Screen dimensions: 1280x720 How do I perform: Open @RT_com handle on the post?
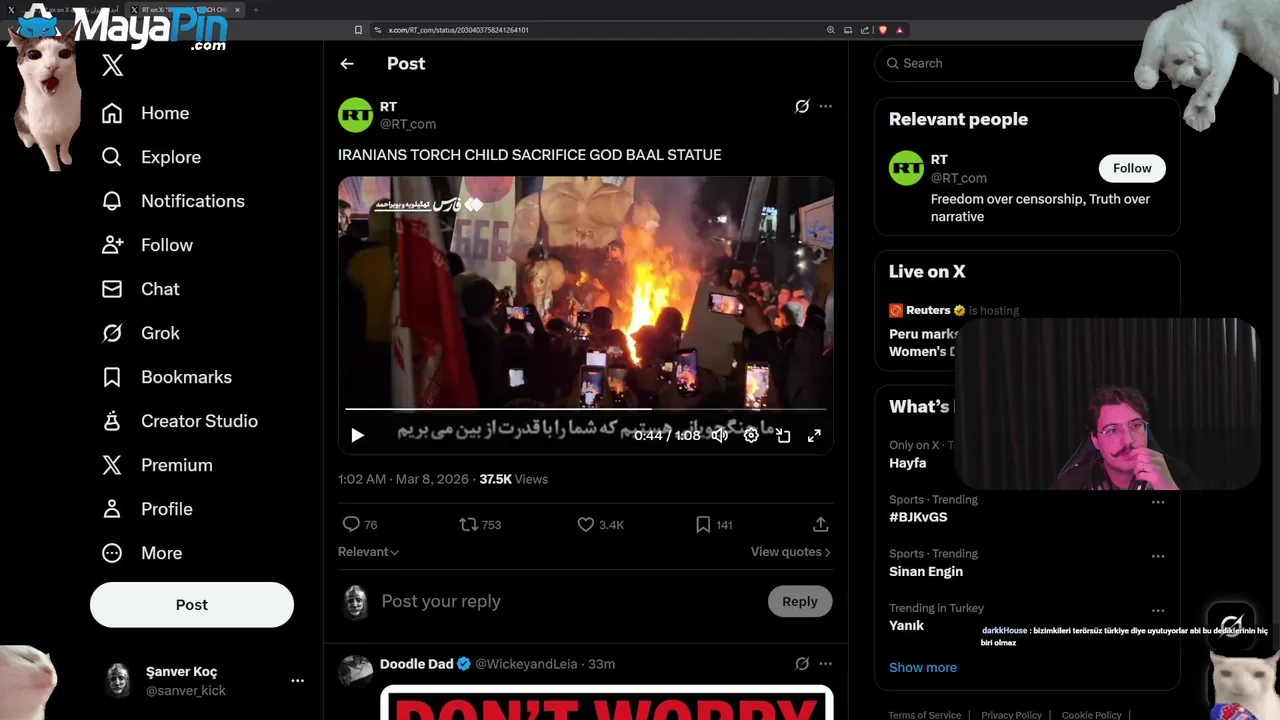tap(408, 124)
